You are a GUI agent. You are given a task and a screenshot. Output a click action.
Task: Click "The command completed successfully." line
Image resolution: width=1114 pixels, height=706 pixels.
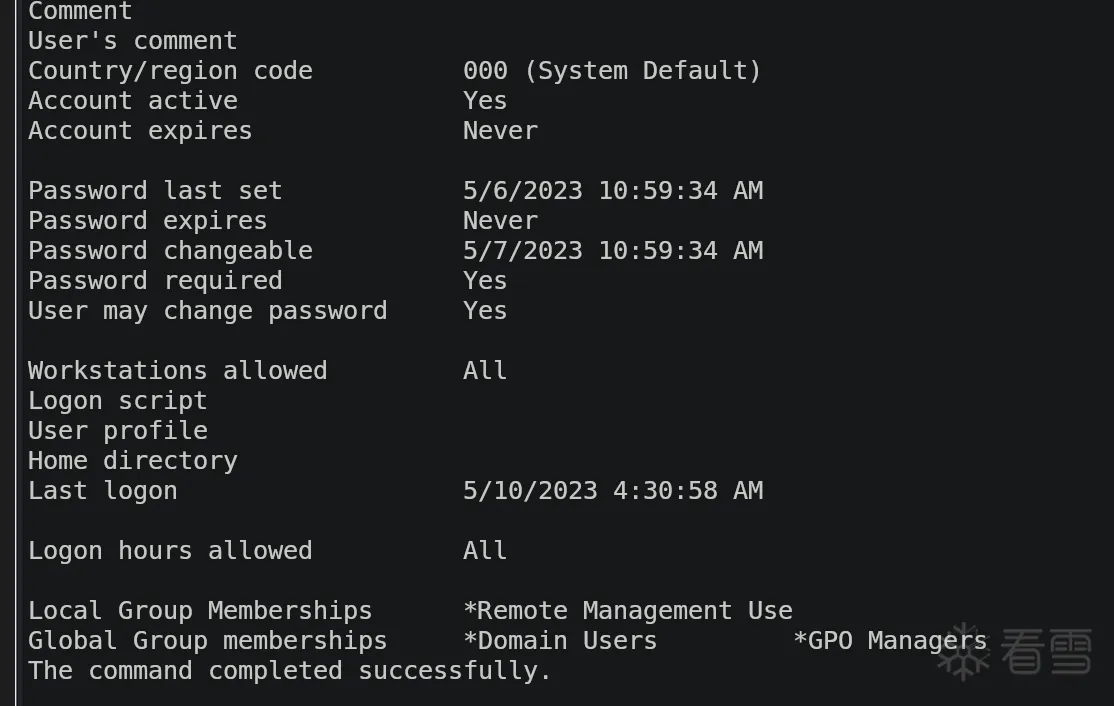290,671
